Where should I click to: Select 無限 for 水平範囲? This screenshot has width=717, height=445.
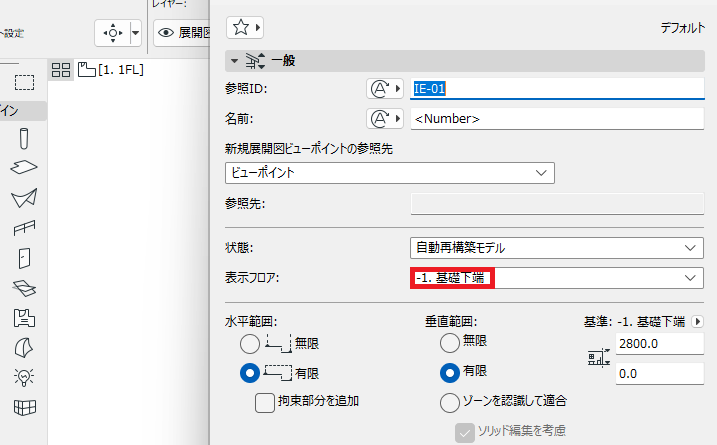250,344
